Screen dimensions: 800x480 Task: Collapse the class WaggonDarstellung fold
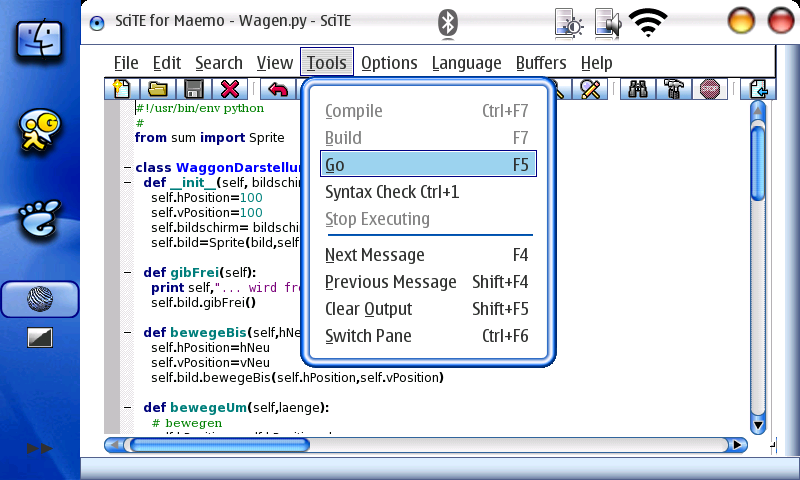pos(128,167)
